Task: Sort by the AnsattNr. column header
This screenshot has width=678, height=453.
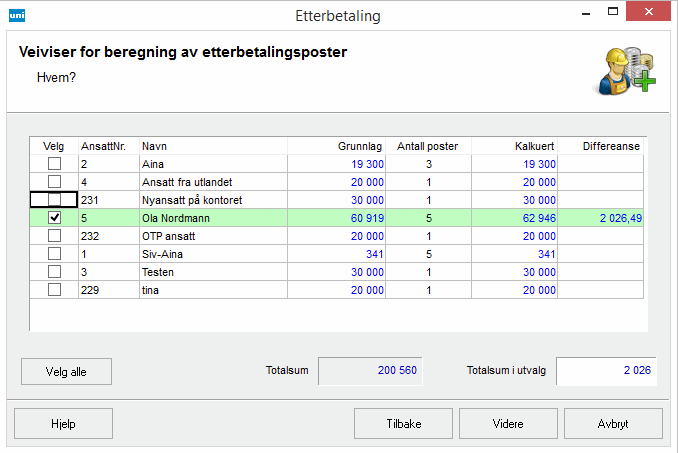Action: [x=109, y=147]
